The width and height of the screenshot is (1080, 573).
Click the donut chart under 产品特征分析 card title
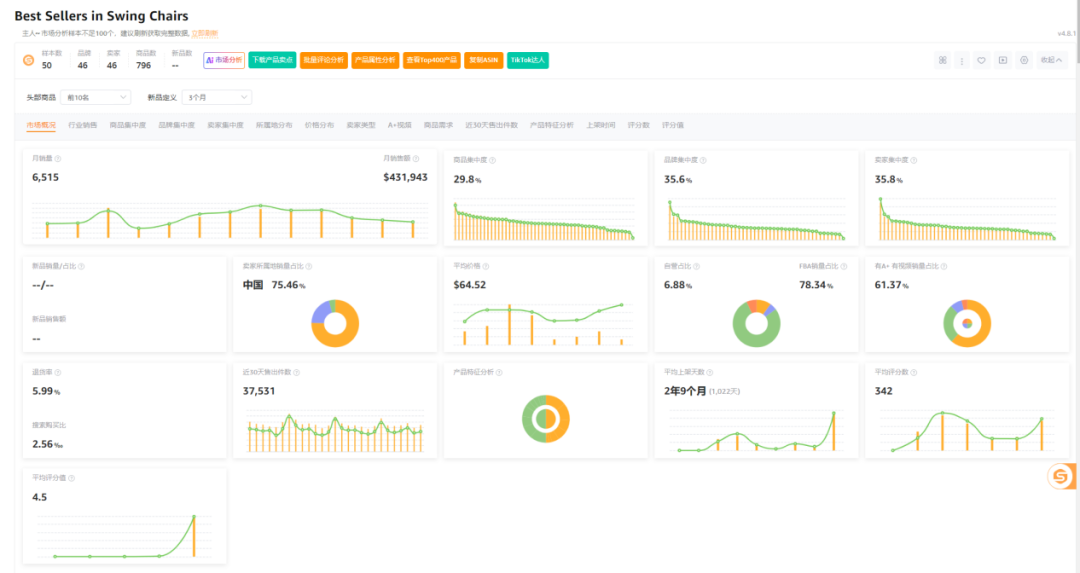click(546, 419)
